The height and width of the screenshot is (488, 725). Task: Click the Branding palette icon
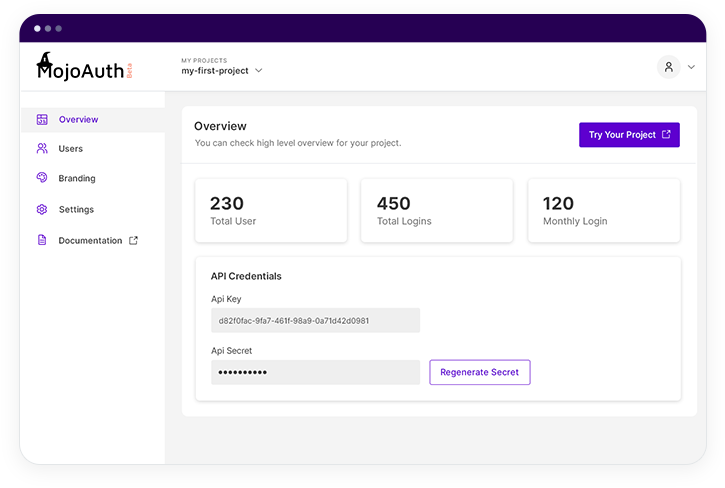42,178
